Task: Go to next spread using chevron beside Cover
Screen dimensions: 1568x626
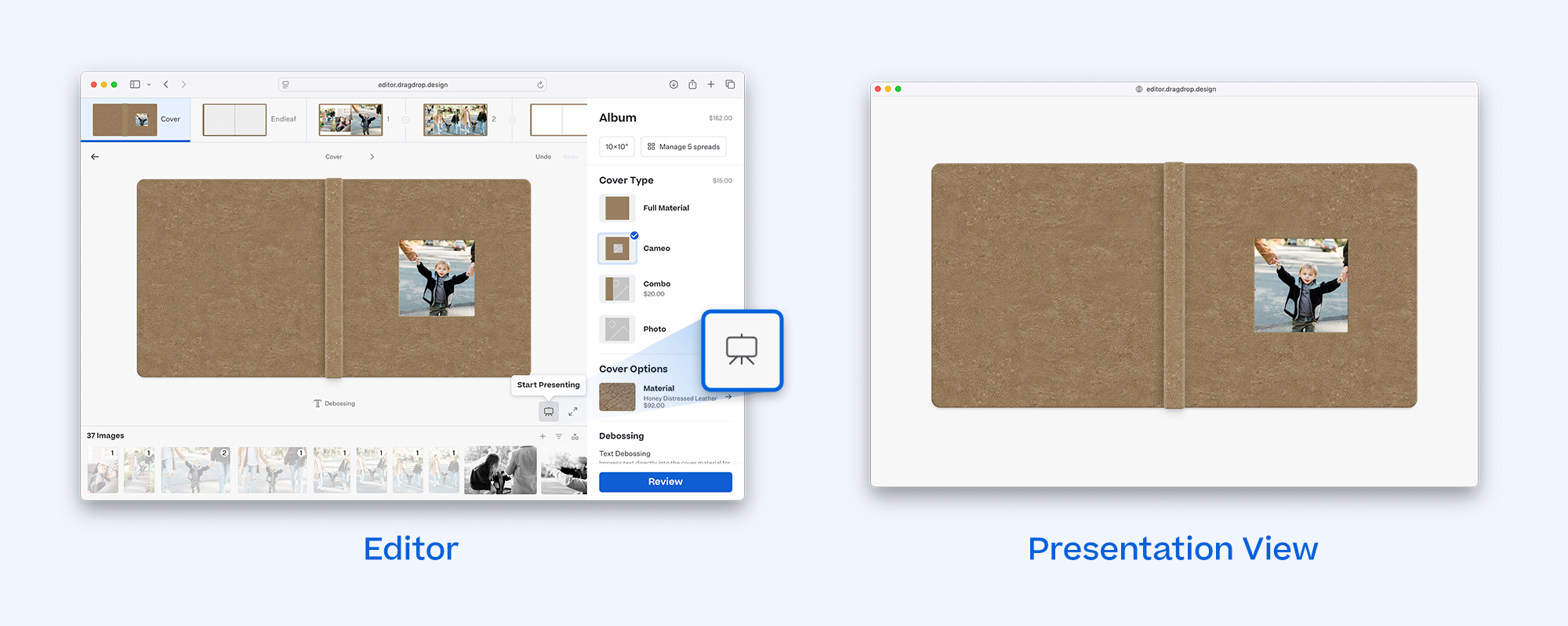Action: point(372,157)
